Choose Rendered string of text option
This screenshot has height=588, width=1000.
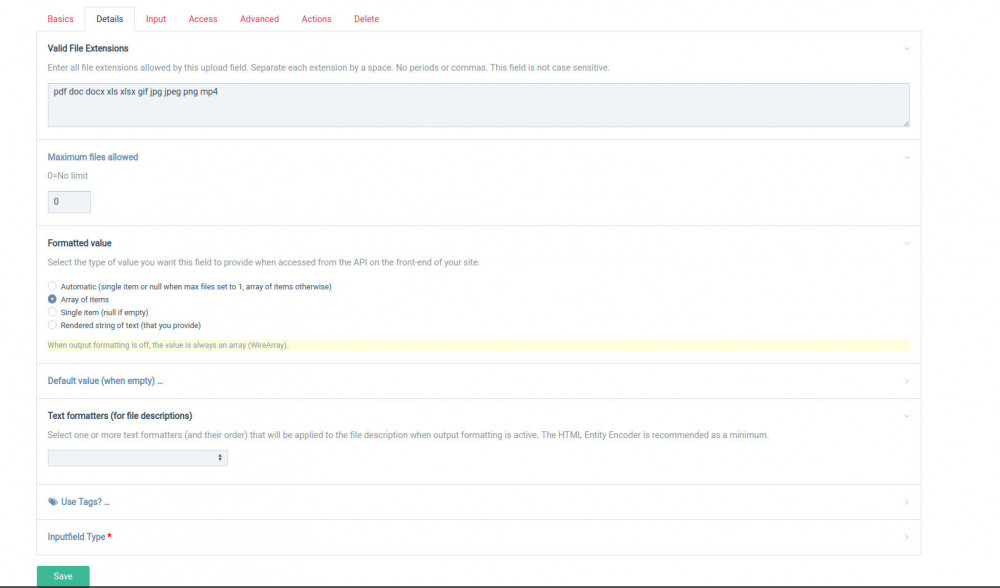pyautogui.click(x=53, y=325)
